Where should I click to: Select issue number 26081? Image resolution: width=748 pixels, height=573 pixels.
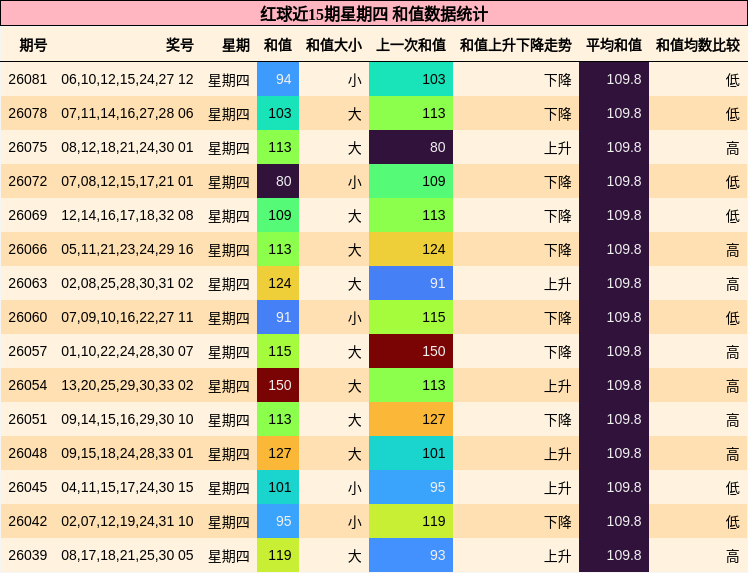click(x=28, y=79)
